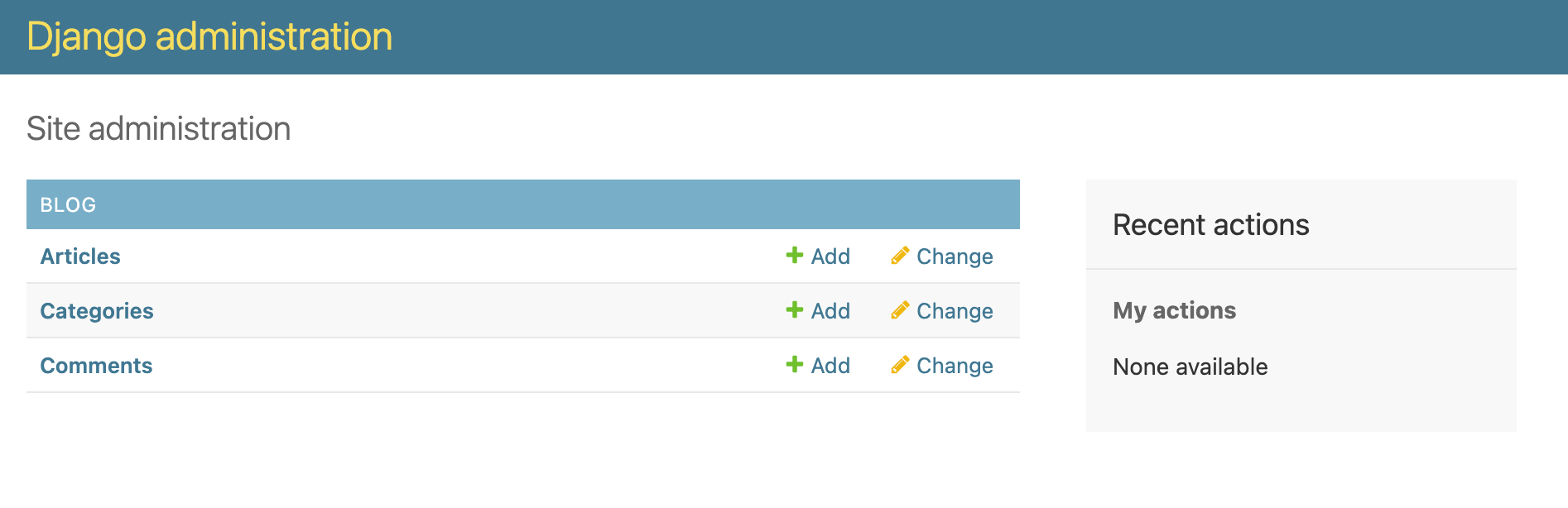
Task: Click the green plus Add icon for Categories
Action: click(794, 311)
